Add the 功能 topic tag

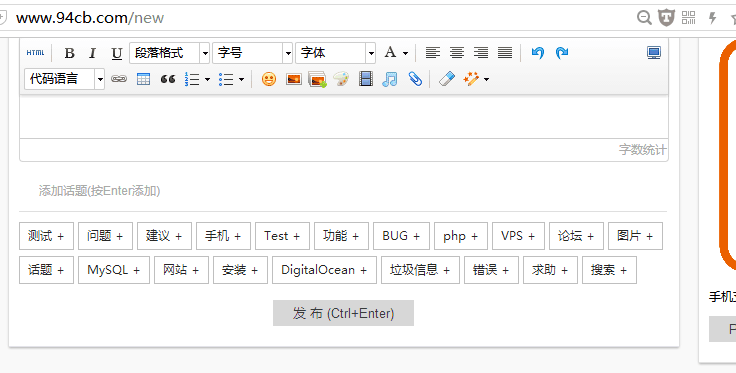(341, 236)
